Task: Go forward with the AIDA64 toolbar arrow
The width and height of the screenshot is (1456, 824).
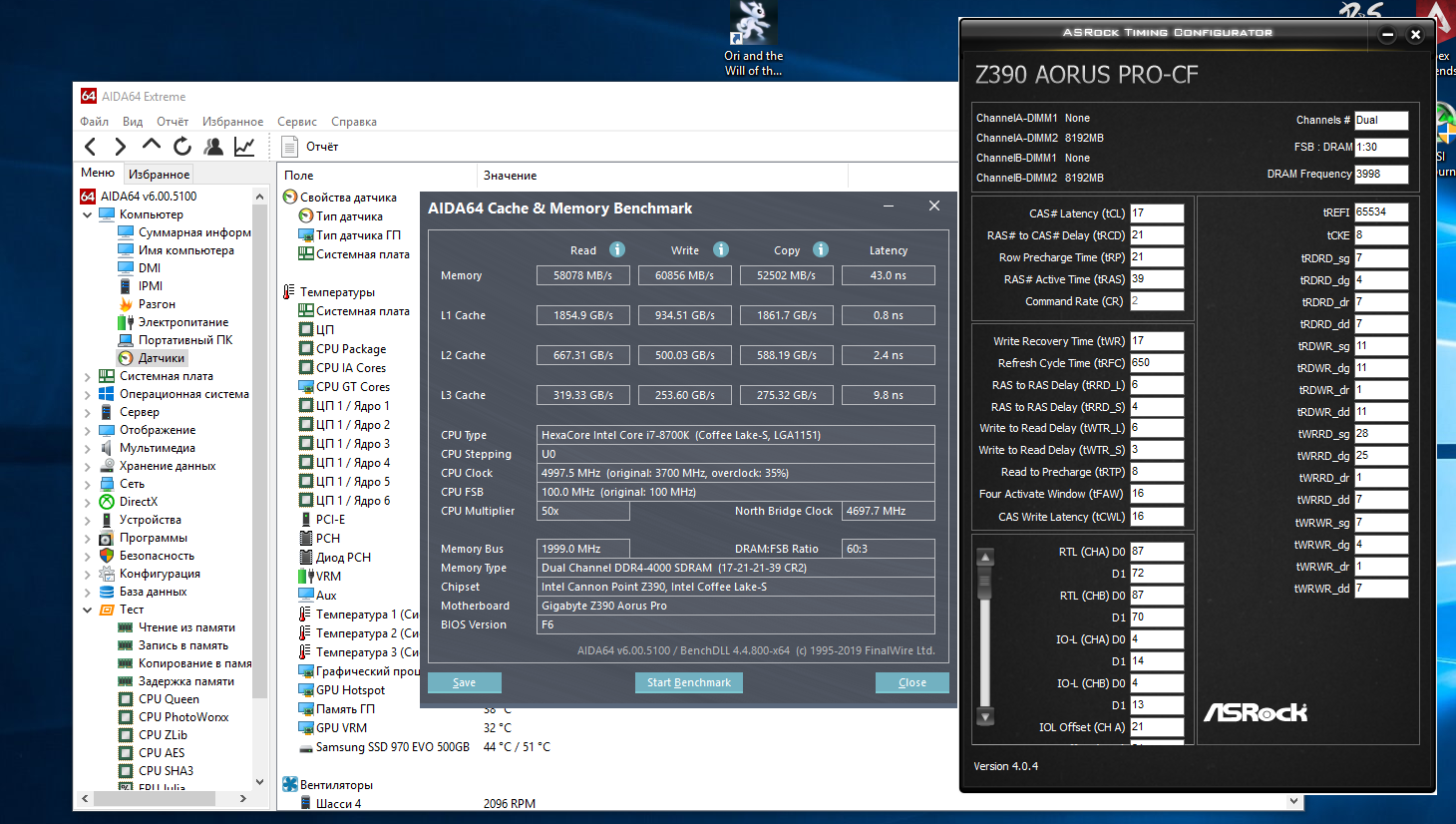Action: [121, 147]
